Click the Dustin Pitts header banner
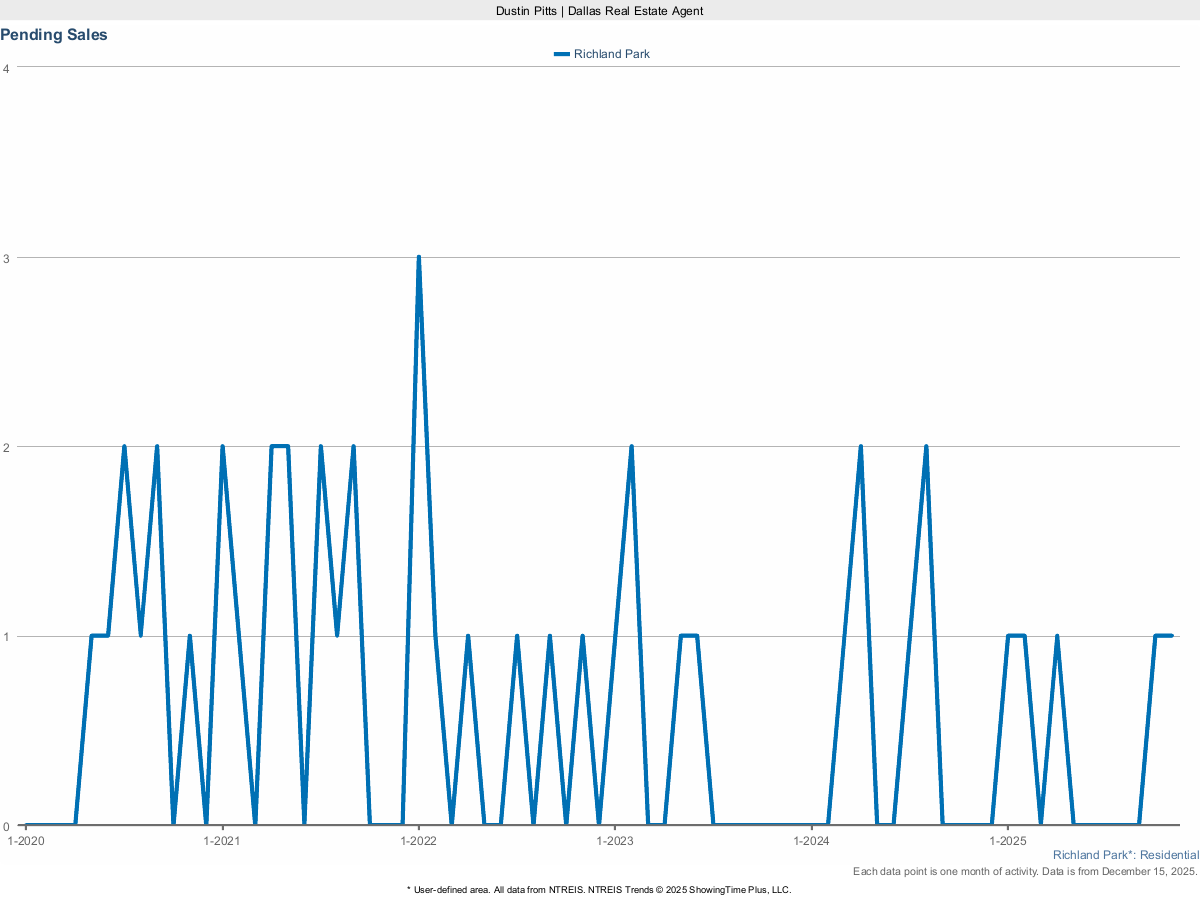Image resolution: width=1200 pixels, height=900 pixels. click(598, 11)
